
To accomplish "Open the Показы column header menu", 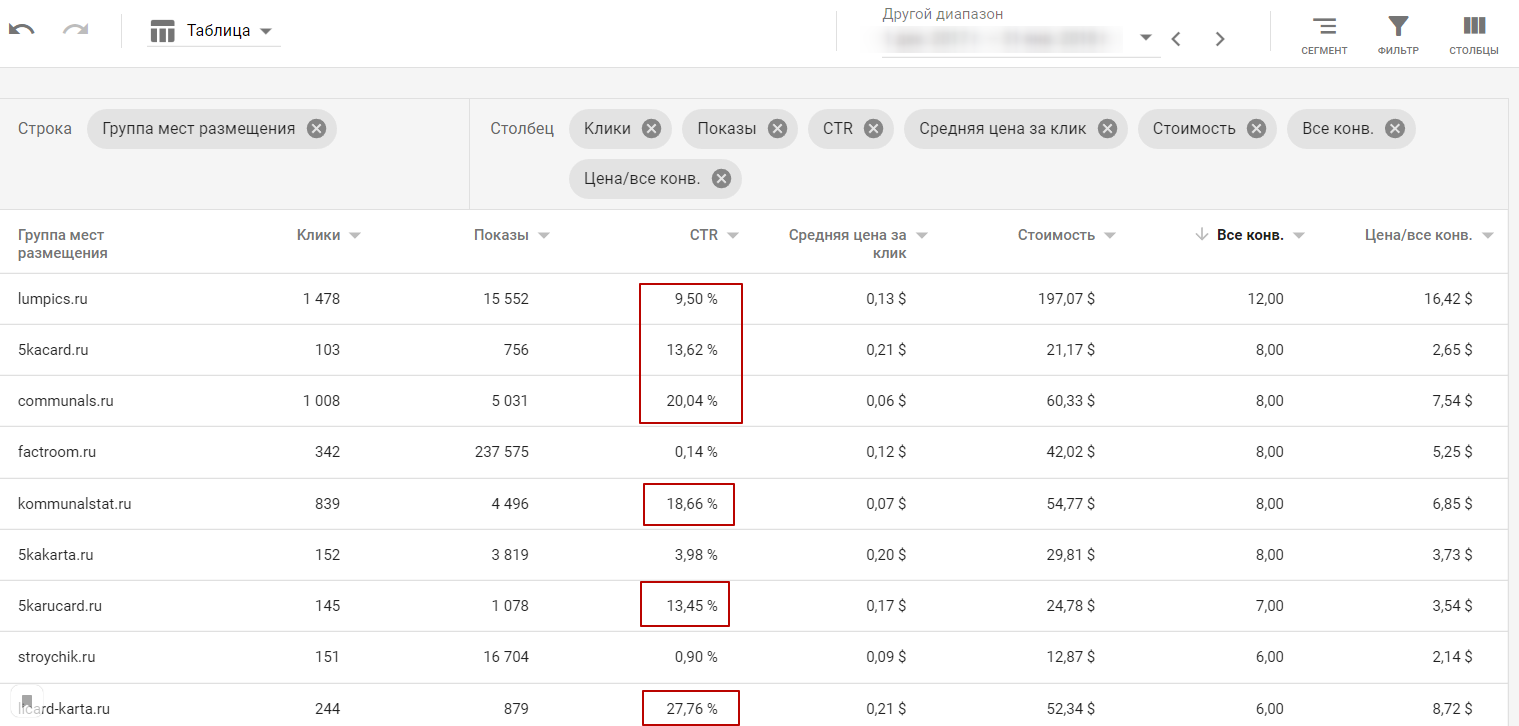I will click(543, 236).
